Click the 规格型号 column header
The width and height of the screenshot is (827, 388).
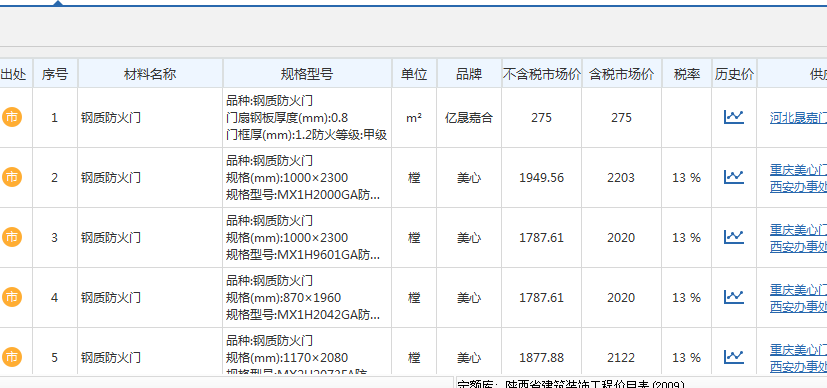point(307,74)
